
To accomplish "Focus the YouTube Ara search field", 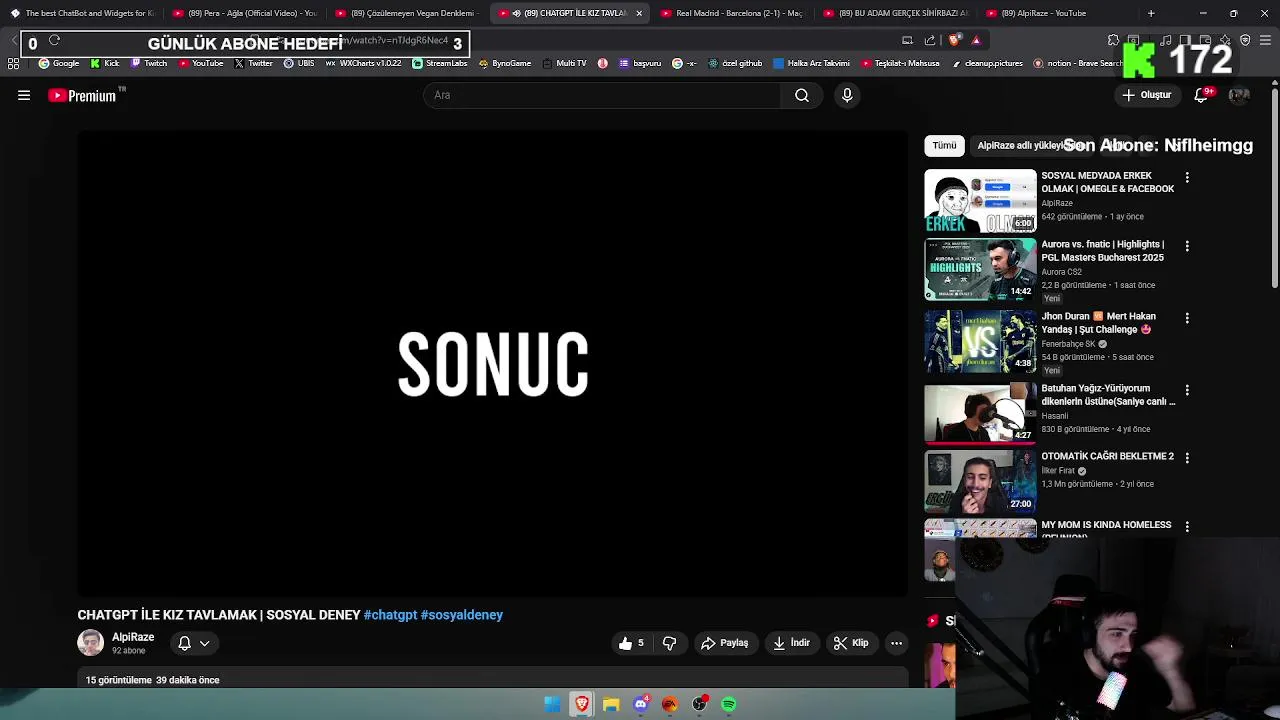I will [x=603, y=95].
